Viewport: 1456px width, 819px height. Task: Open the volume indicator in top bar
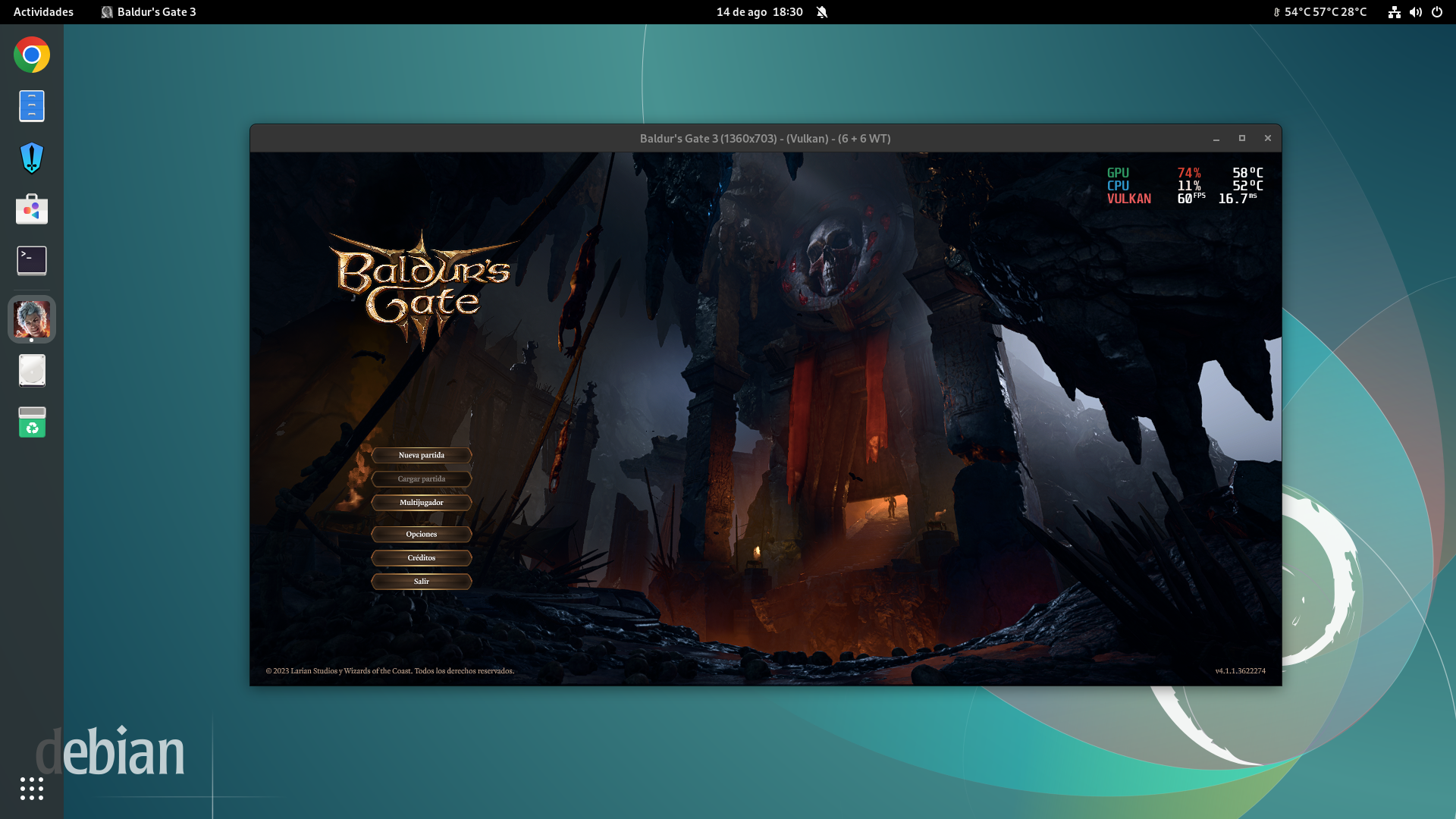pyautogui.click(x=1415, y=12)
